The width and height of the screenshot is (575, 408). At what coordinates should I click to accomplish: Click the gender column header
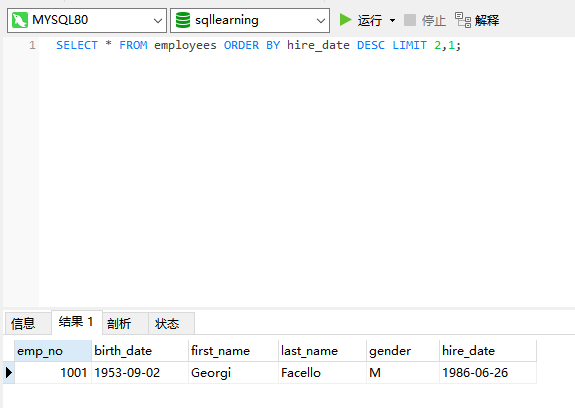click(x=403, y=351)
